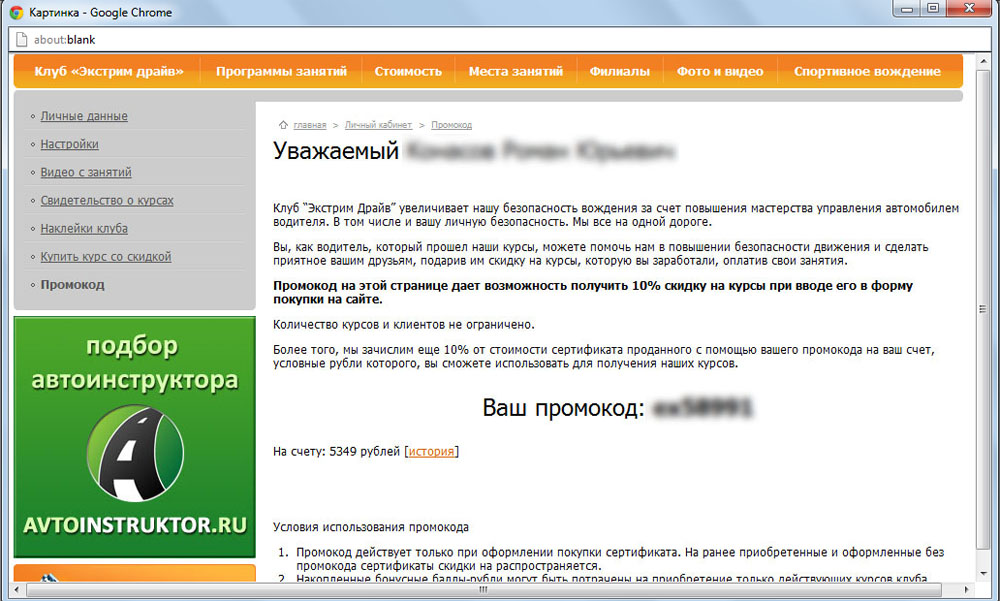Screen dimensions: 1000x601
Task: Click «Личный кабинет» breadcrumb link
Action: pyautogui.click(x=378, y=125)
